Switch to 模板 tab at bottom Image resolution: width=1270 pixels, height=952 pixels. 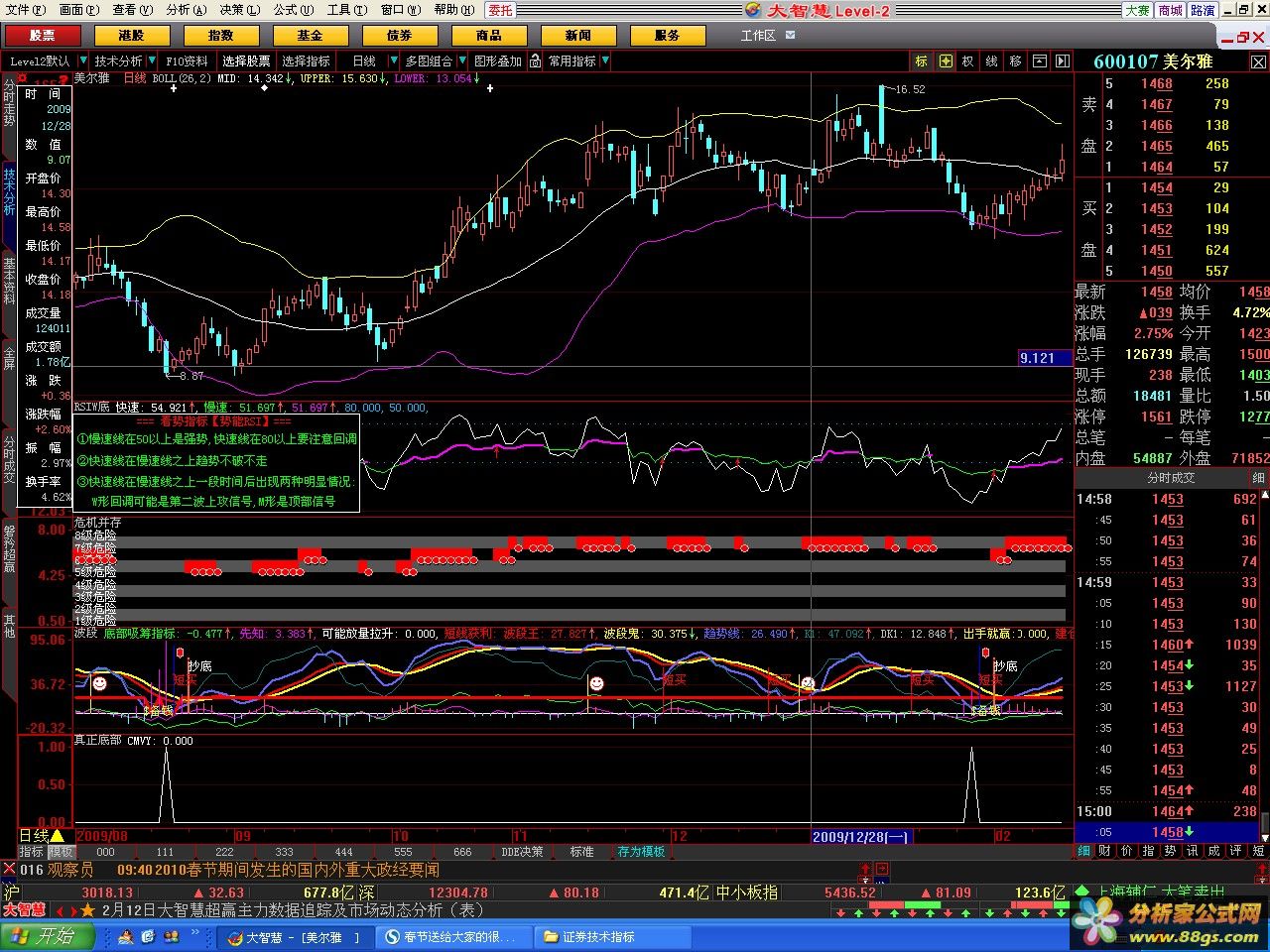point(62,852)
